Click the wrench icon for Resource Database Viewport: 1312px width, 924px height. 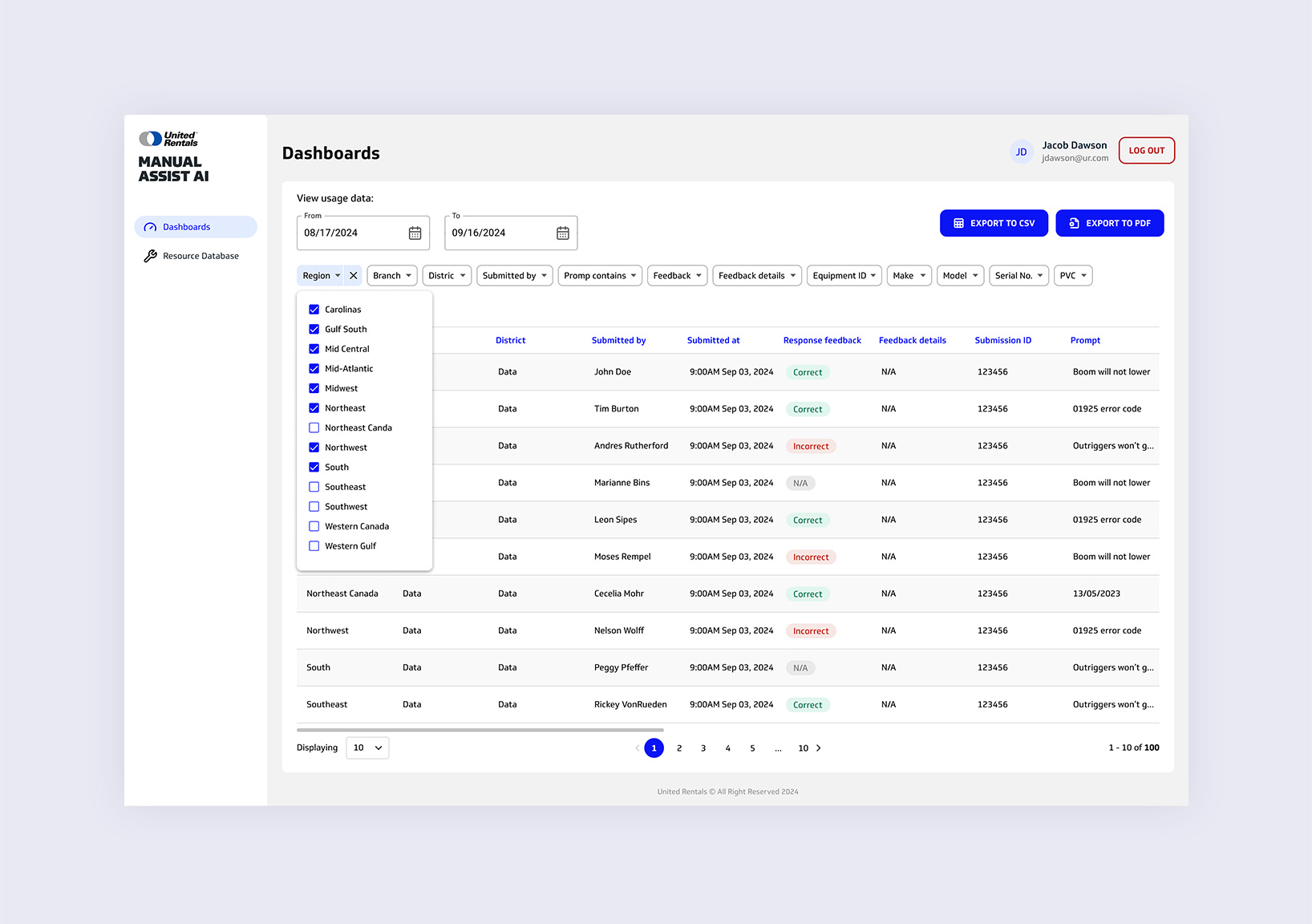click(x=150, y=257)
